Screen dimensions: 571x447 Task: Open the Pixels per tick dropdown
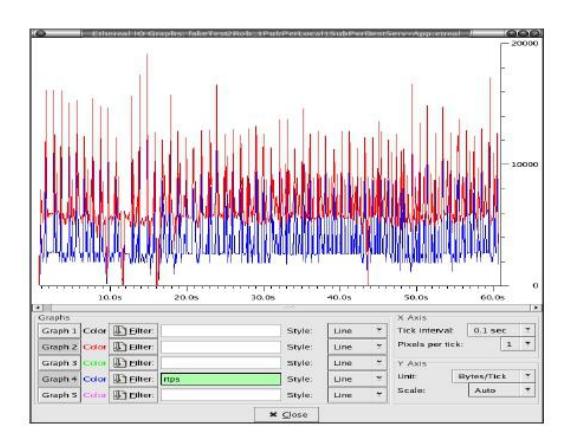pyautogui.click(x=518, y=344)
